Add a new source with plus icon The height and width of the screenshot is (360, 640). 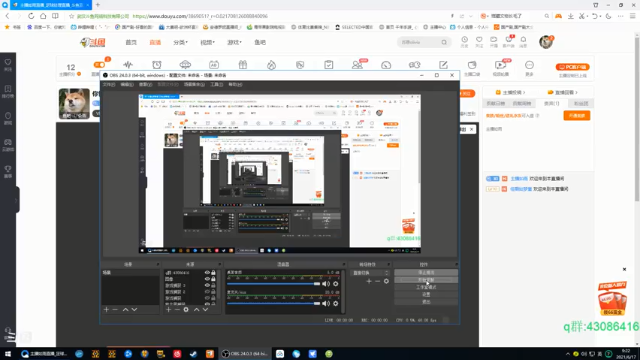(x=168, y=310)
